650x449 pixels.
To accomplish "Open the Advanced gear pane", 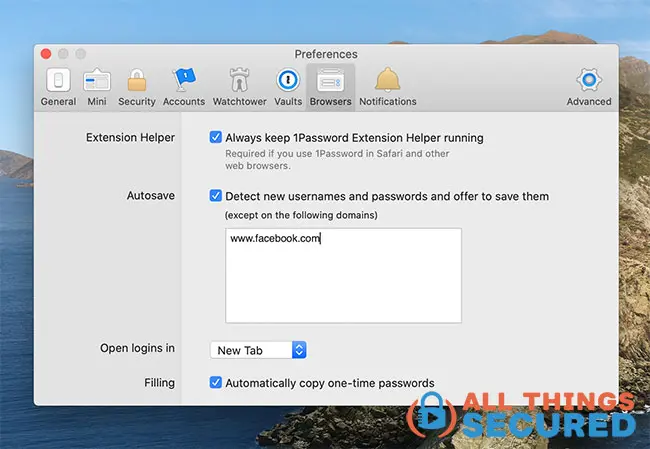I will tap(589, 87).
